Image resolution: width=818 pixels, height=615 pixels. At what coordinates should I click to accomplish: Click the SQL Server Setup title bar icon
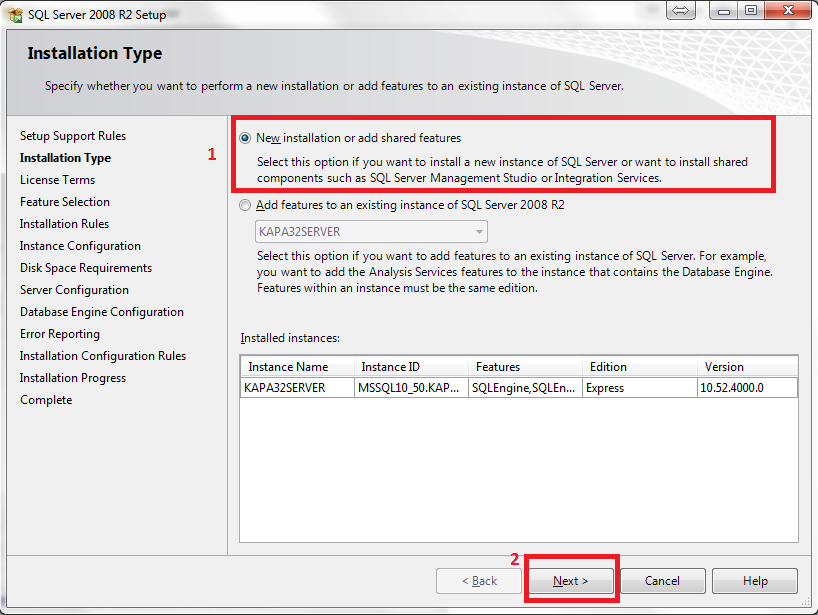pyautogui.click(x=16, y=15)
